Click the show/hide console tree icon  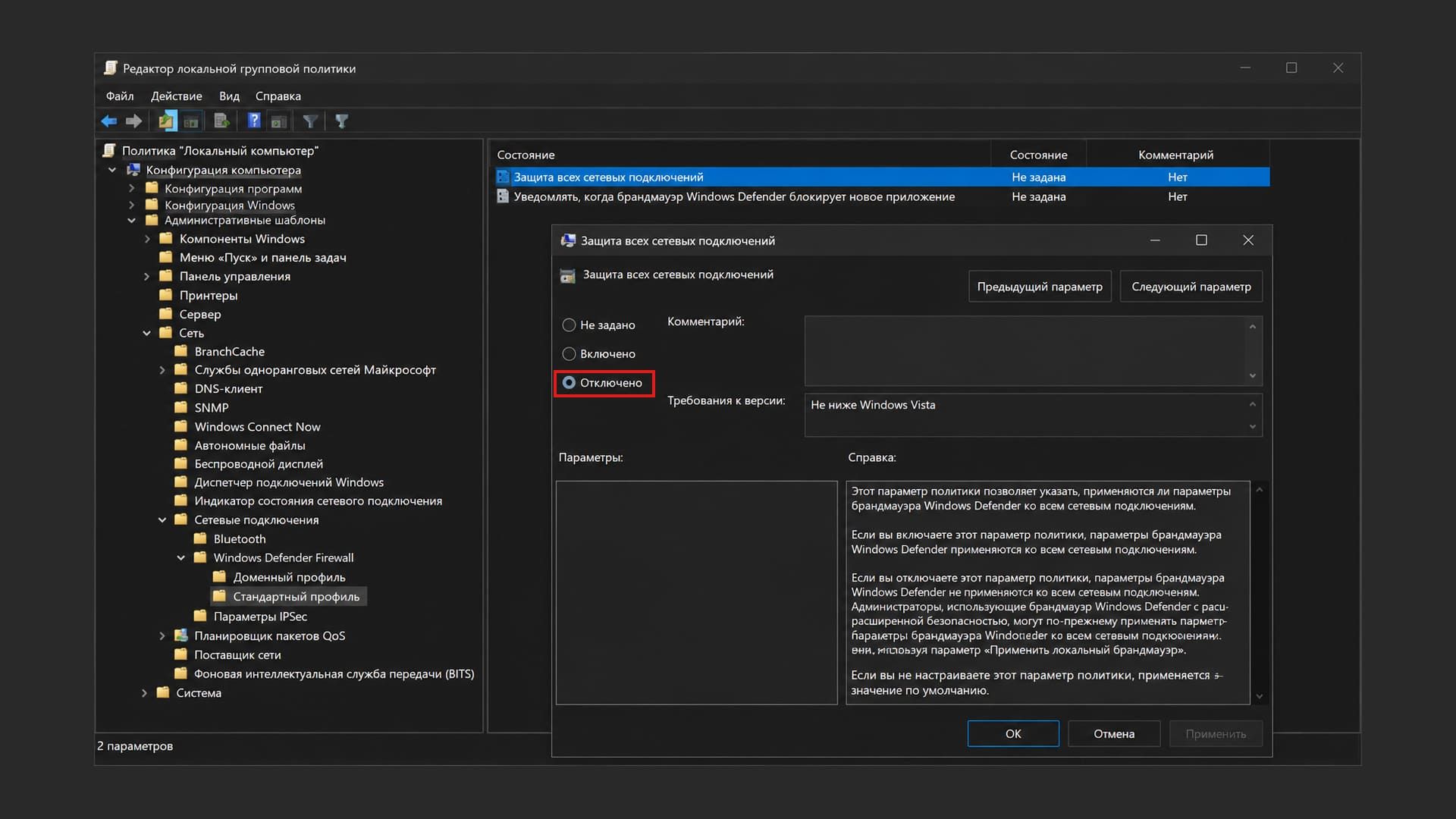pos(191,121)
